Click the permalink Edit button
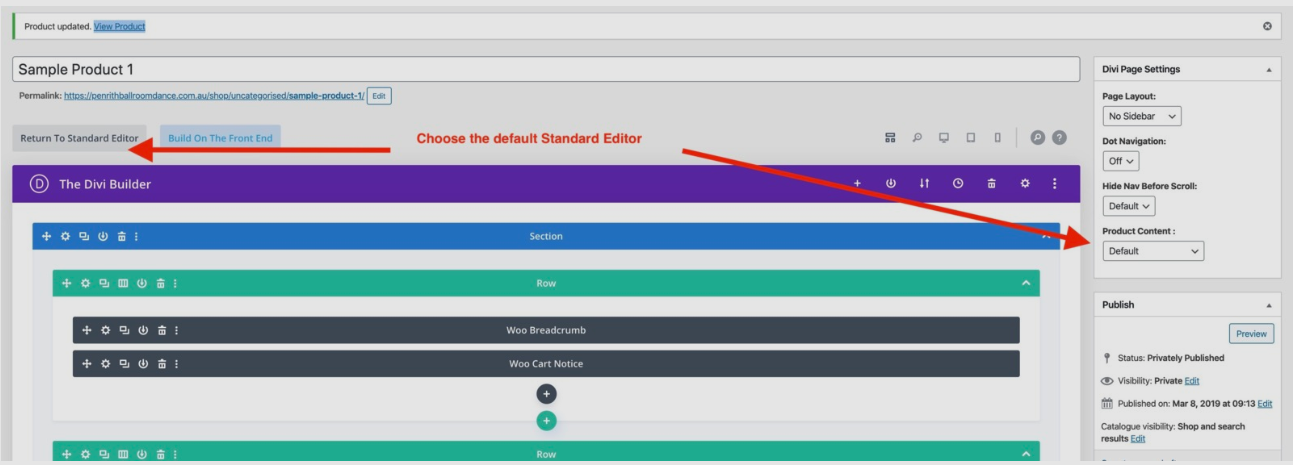This screenshot has height=465, width=1293. (379, 96)
